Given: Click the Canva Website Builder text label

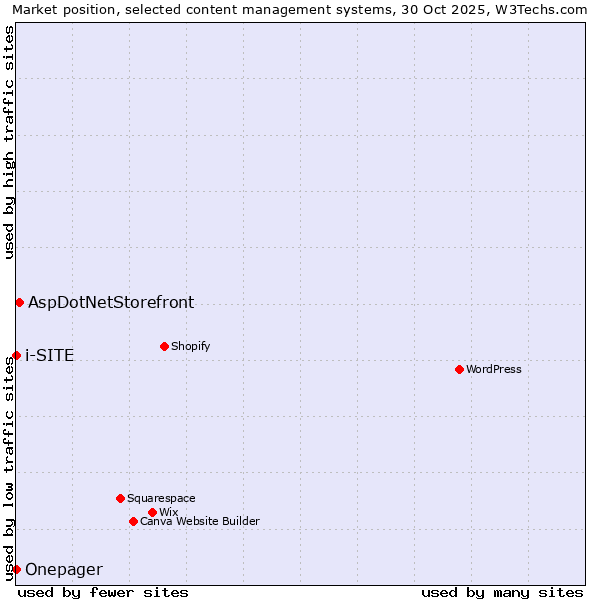Looking at the screenshot, I should point(200,521).
